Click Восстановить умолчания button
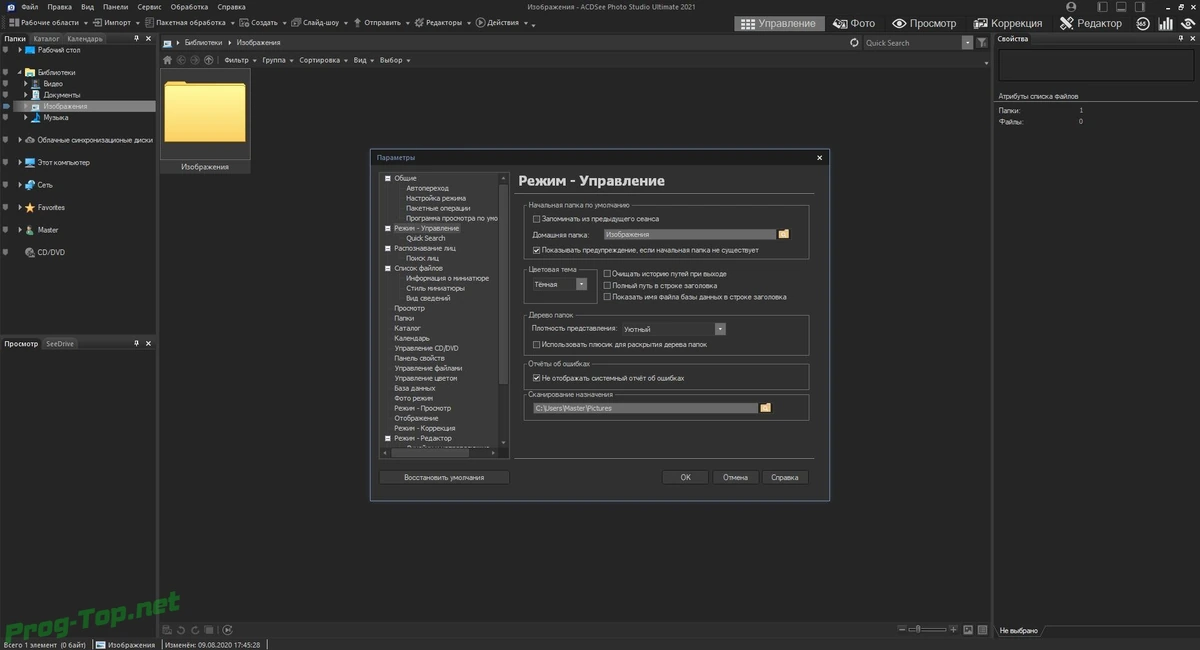 point(444,478)
